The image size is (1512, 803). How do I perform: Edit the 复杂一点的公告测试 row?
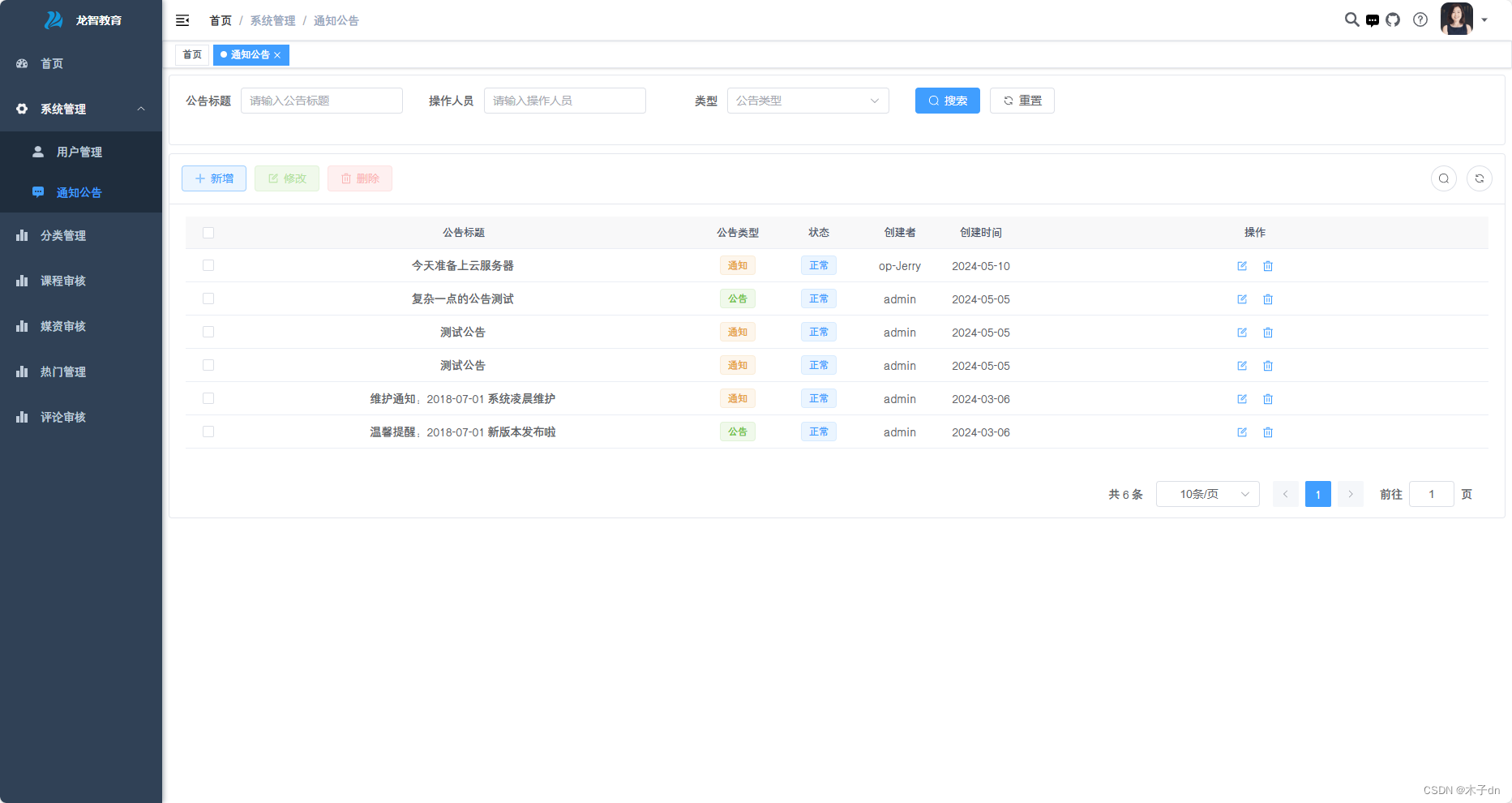1242,299
